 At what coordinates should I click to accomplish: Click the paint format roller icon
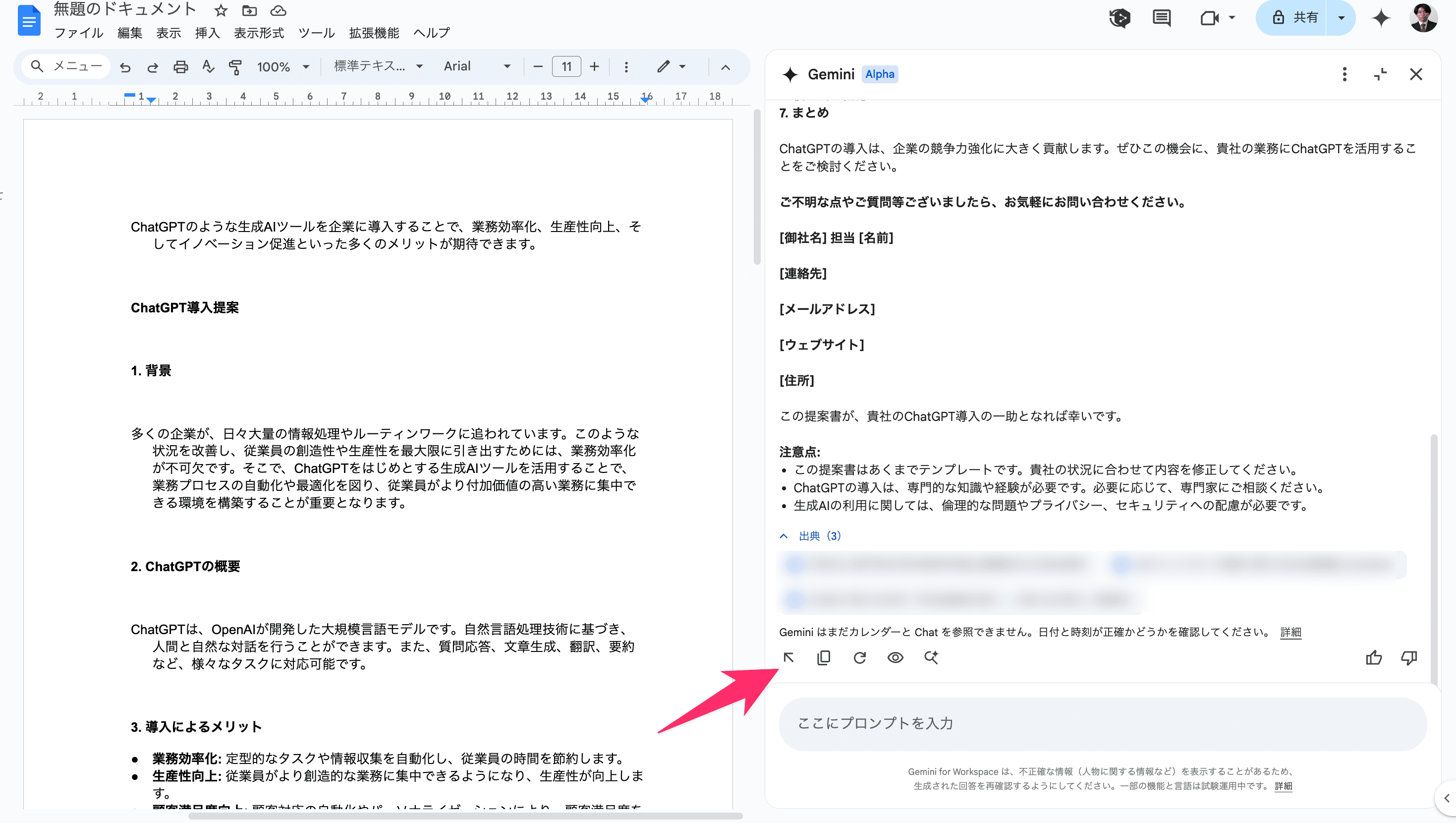(235, 67)
